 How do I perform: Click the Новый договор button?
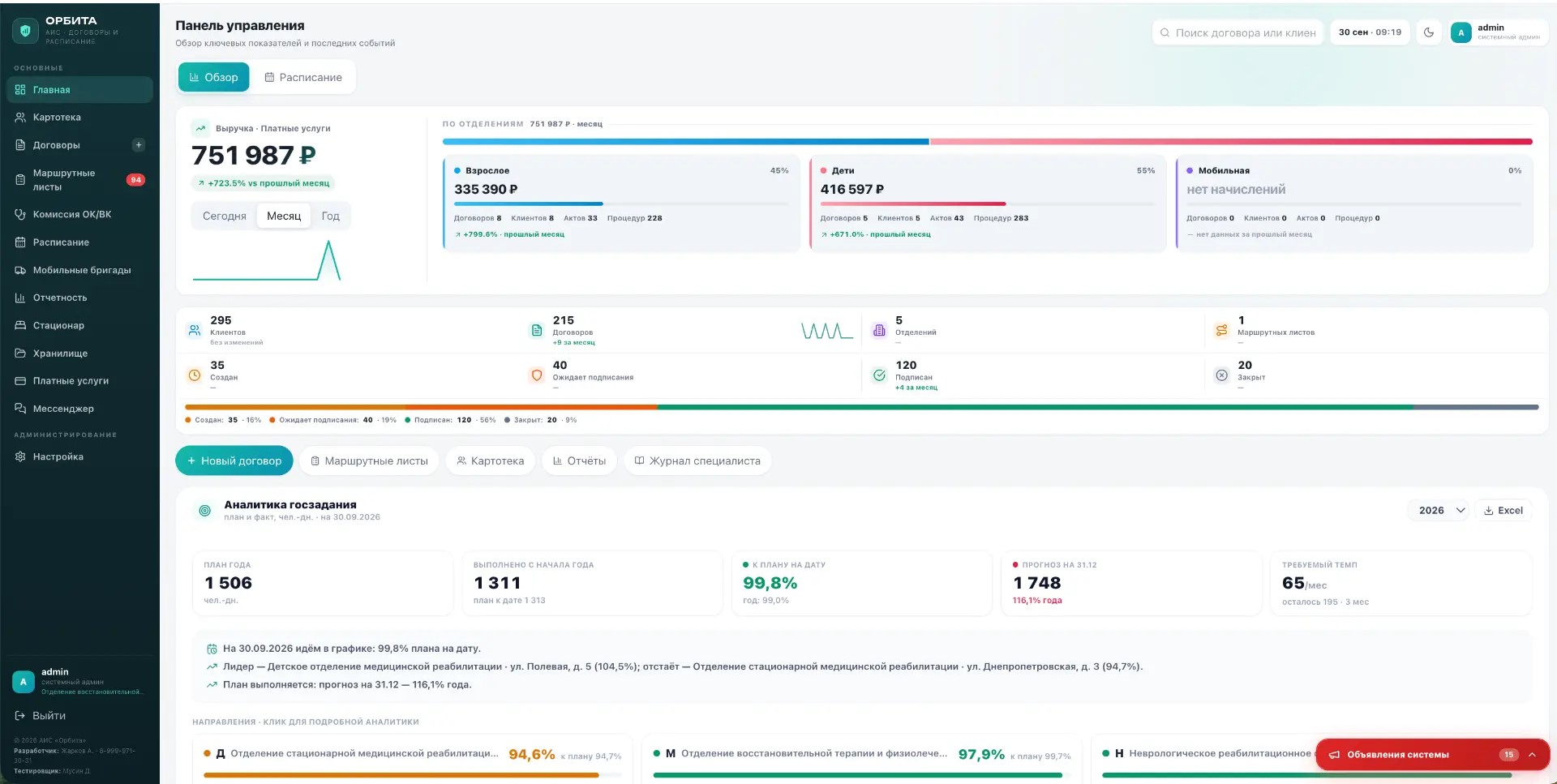(234, 461)
